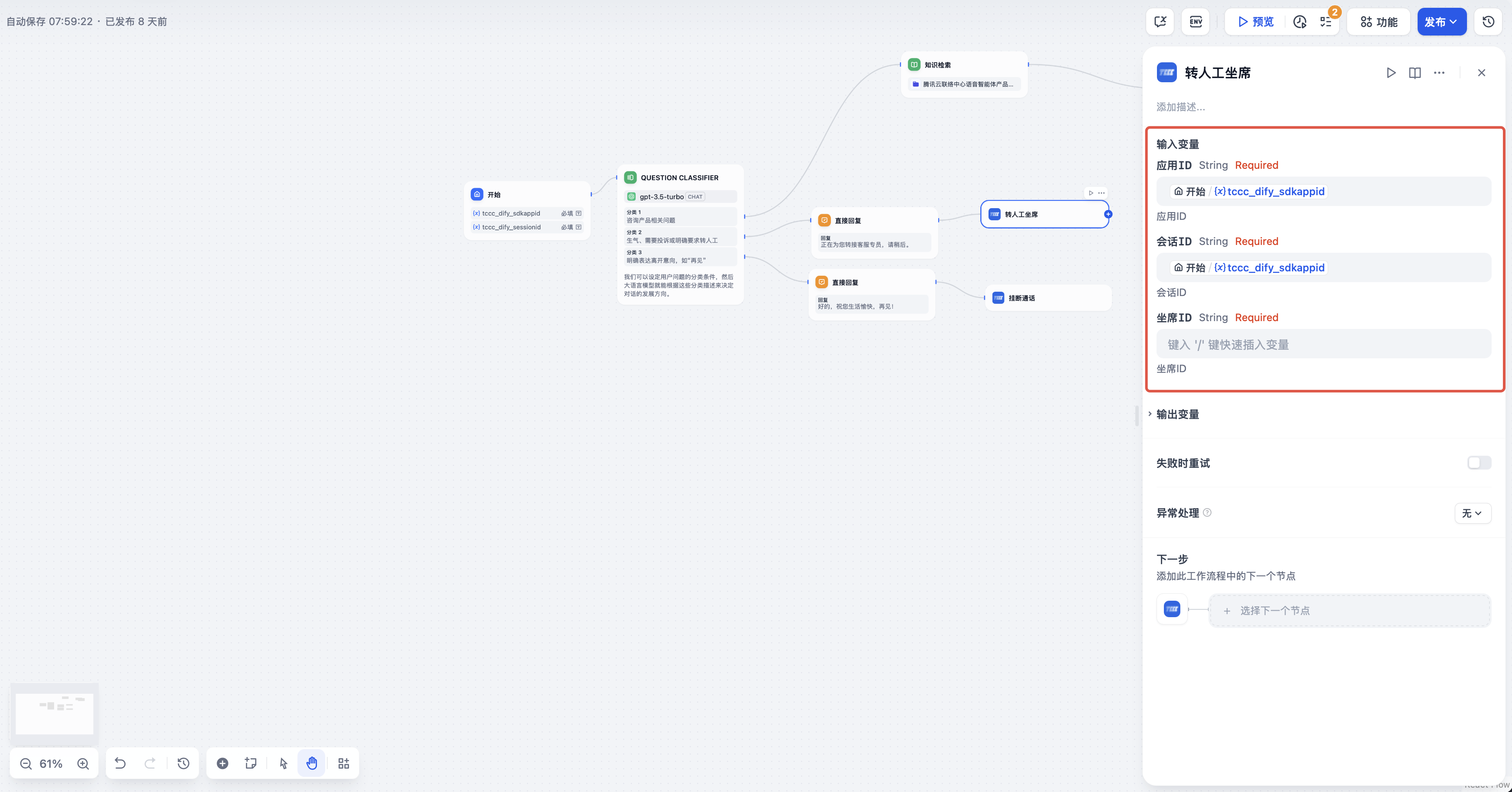The width and height of the screenshot is (1512, 792).
Task: Click the Preview (预览) button
Action: (1256, 22)
